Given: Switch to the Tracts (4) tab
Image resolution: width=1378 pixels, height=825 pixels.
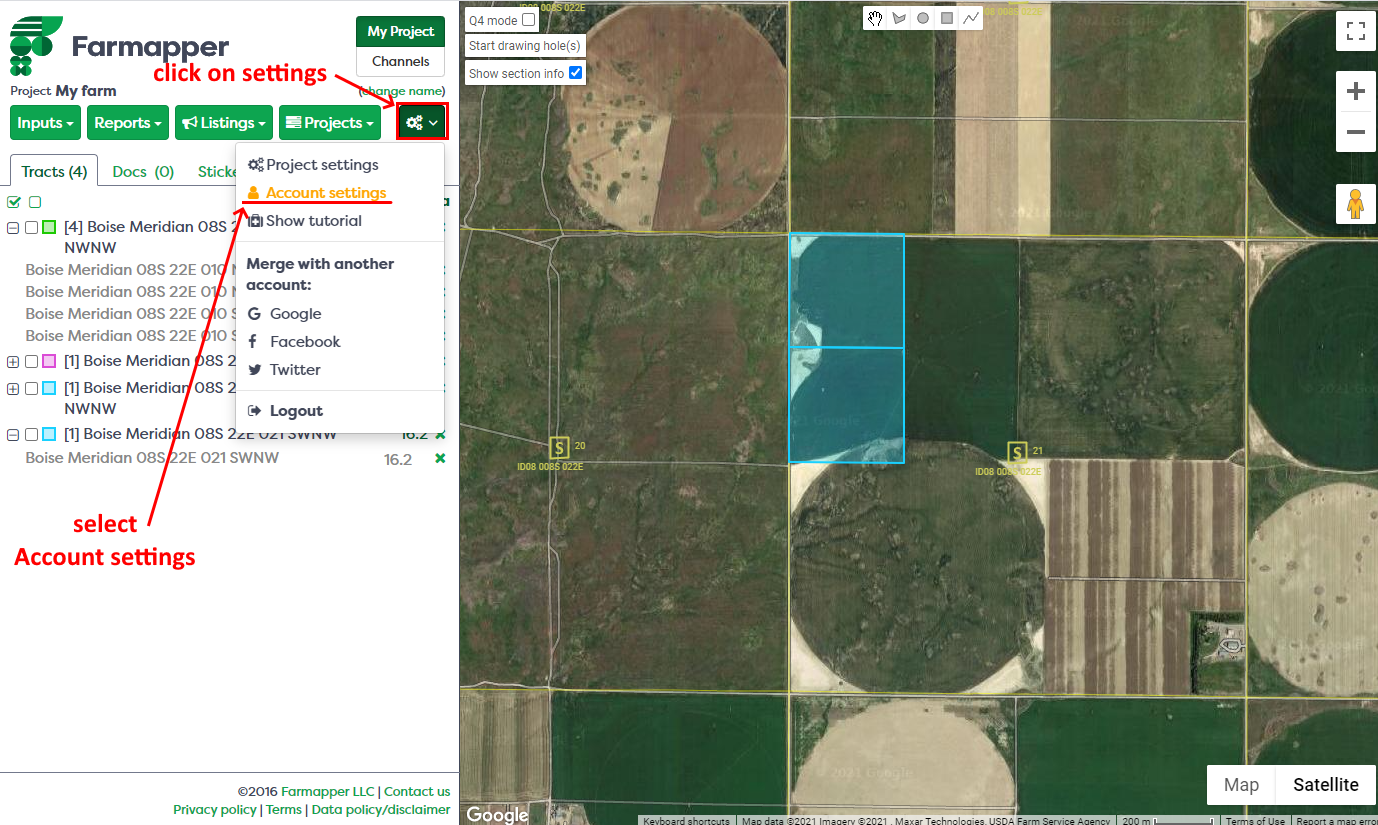Looking at the screenshot, I should (x=54, y=171).
